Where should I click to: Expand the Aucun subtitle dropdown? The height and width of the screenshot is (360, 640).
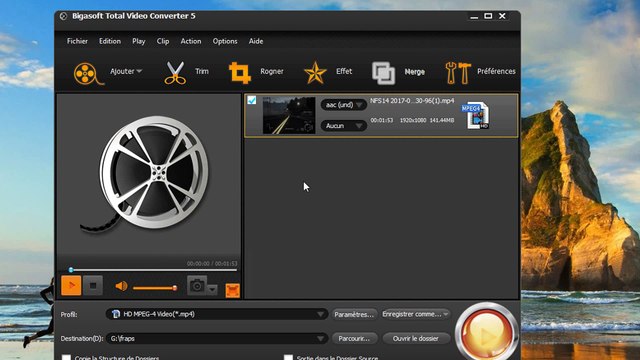point(343,126)
